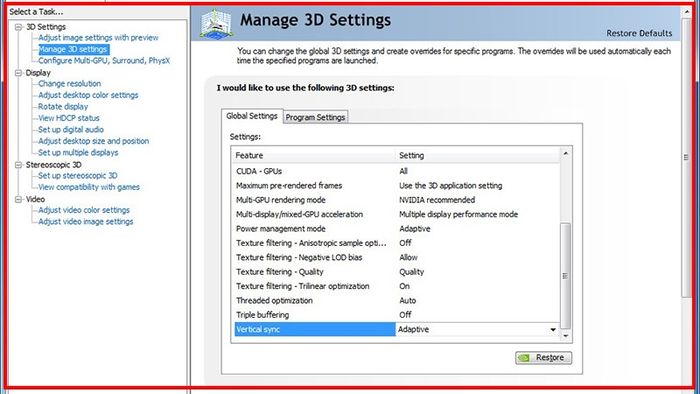This screenshot has height=394, width=700.
Task: Collapse the 3D Settings tree node
Action: pos(18,27)
